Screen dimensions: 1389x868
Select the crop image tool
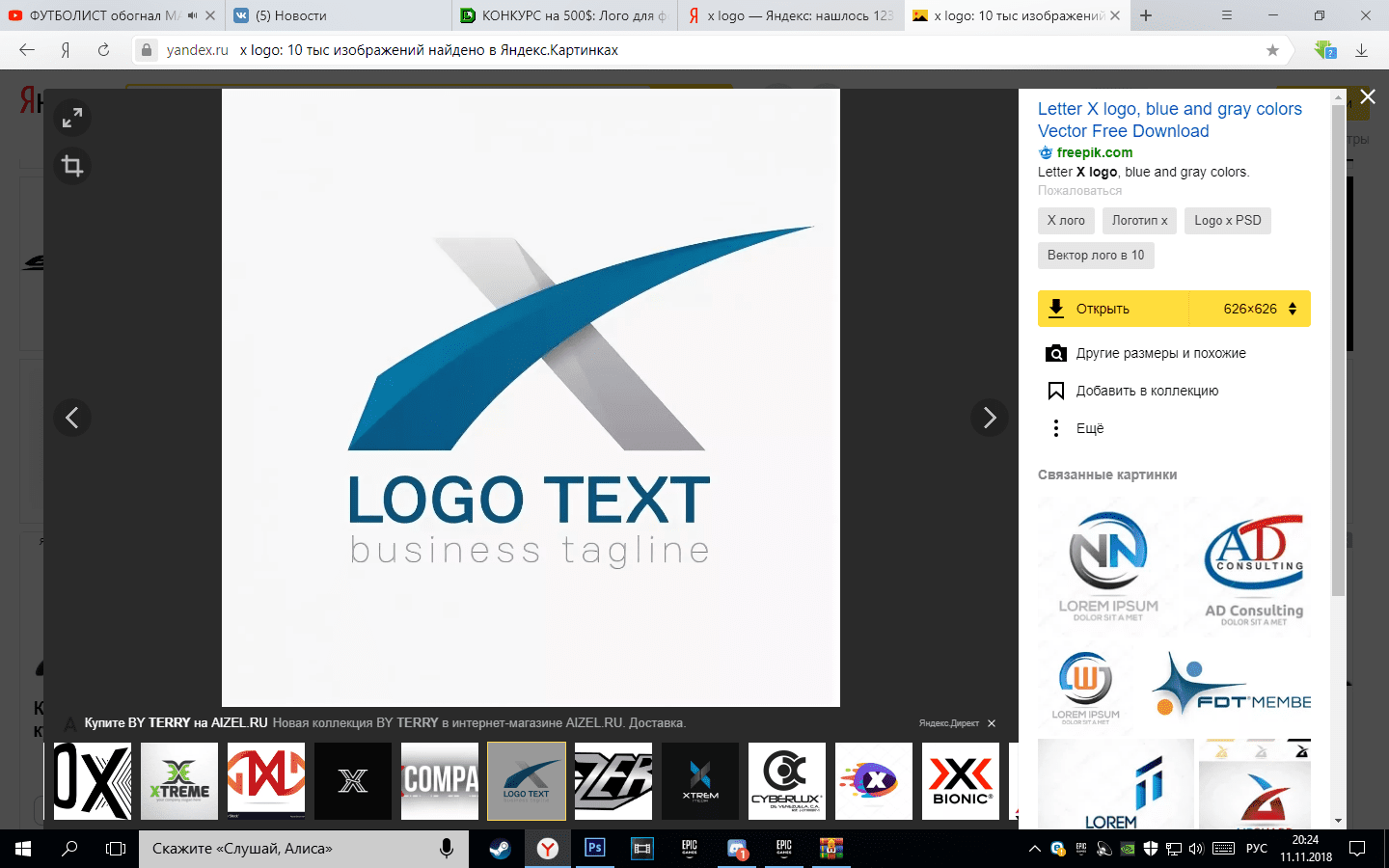coord(72,166)
